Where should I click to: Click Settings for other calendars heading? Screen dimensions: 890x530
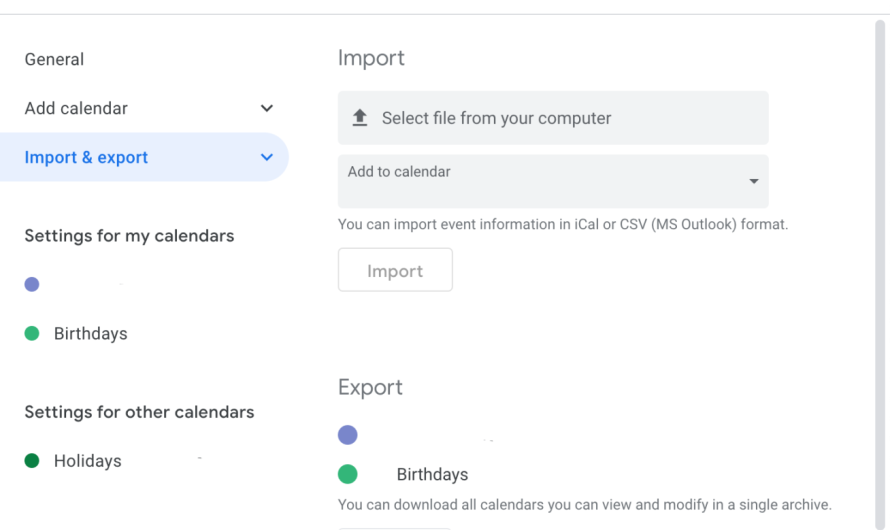(139, 412)
